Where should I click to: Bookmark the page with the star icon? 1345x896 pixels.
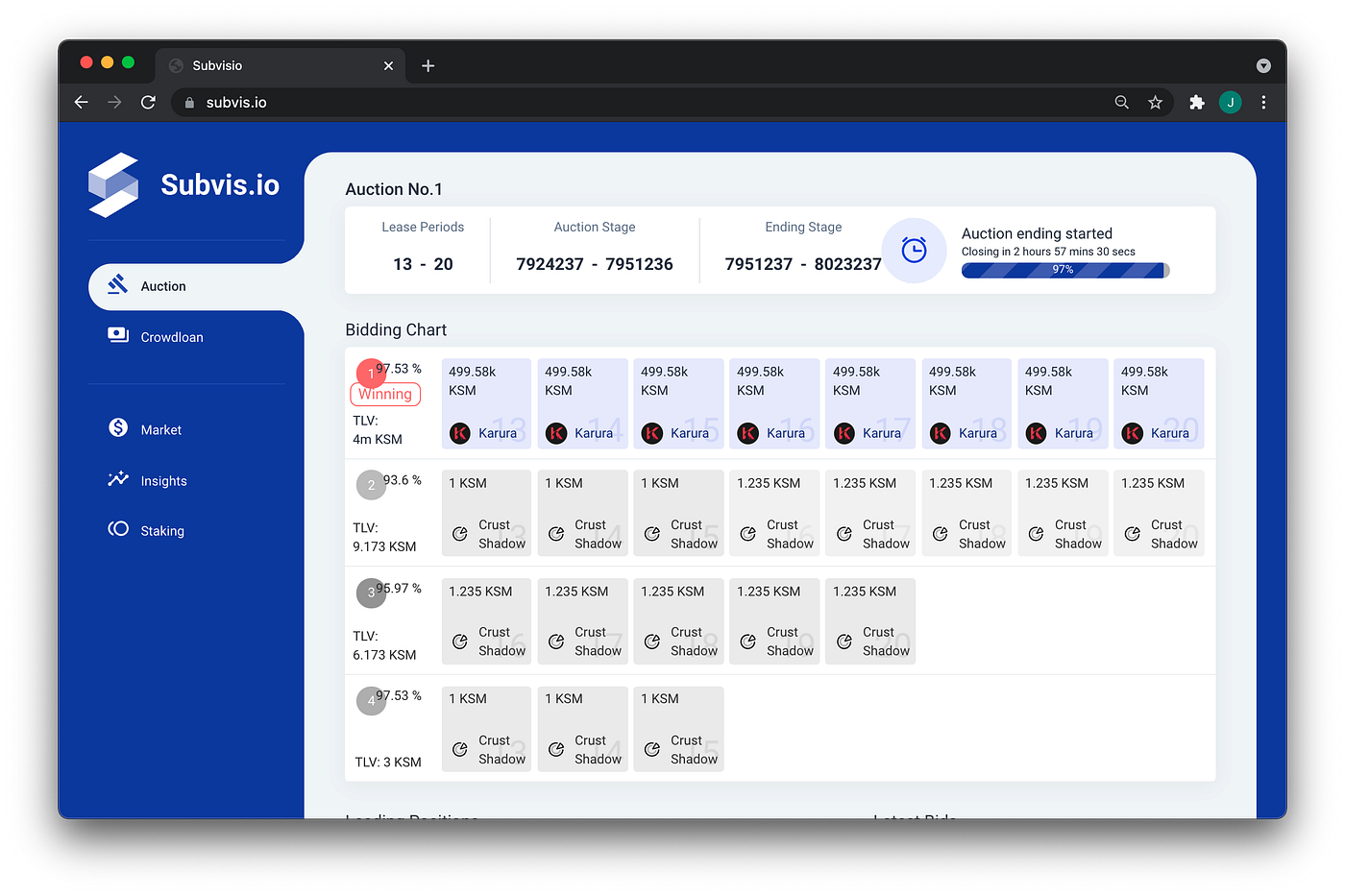point(1155,102)
